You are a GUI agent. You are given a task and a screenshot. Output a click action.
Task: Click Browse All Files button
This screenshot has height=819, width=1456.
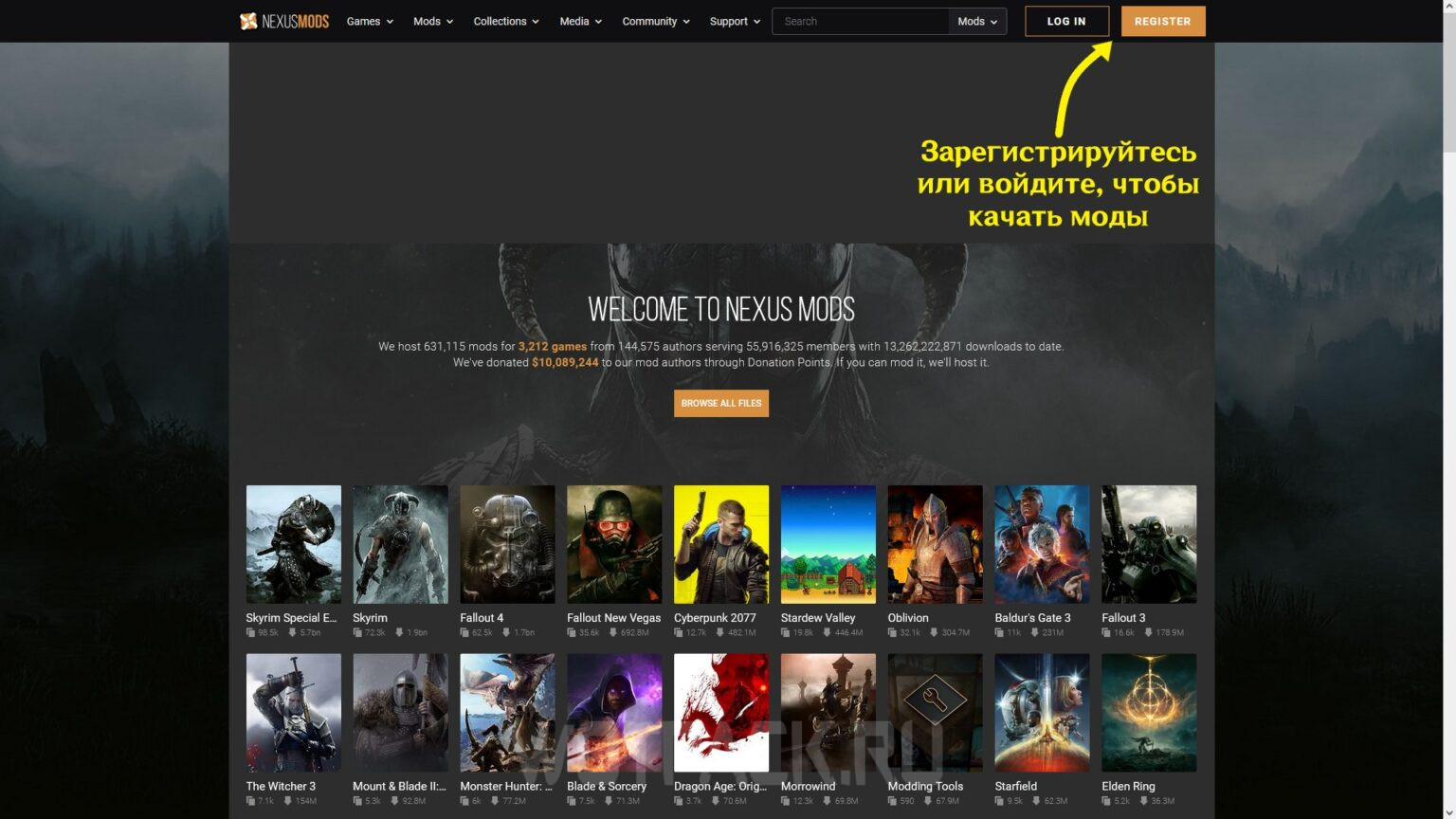(720, 403)
